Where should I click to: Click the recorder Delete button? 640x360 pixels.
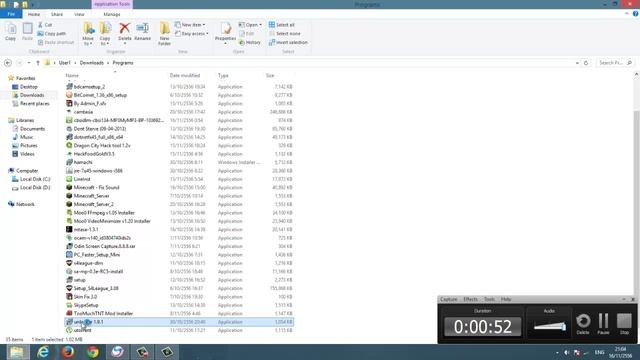[583, 324]
